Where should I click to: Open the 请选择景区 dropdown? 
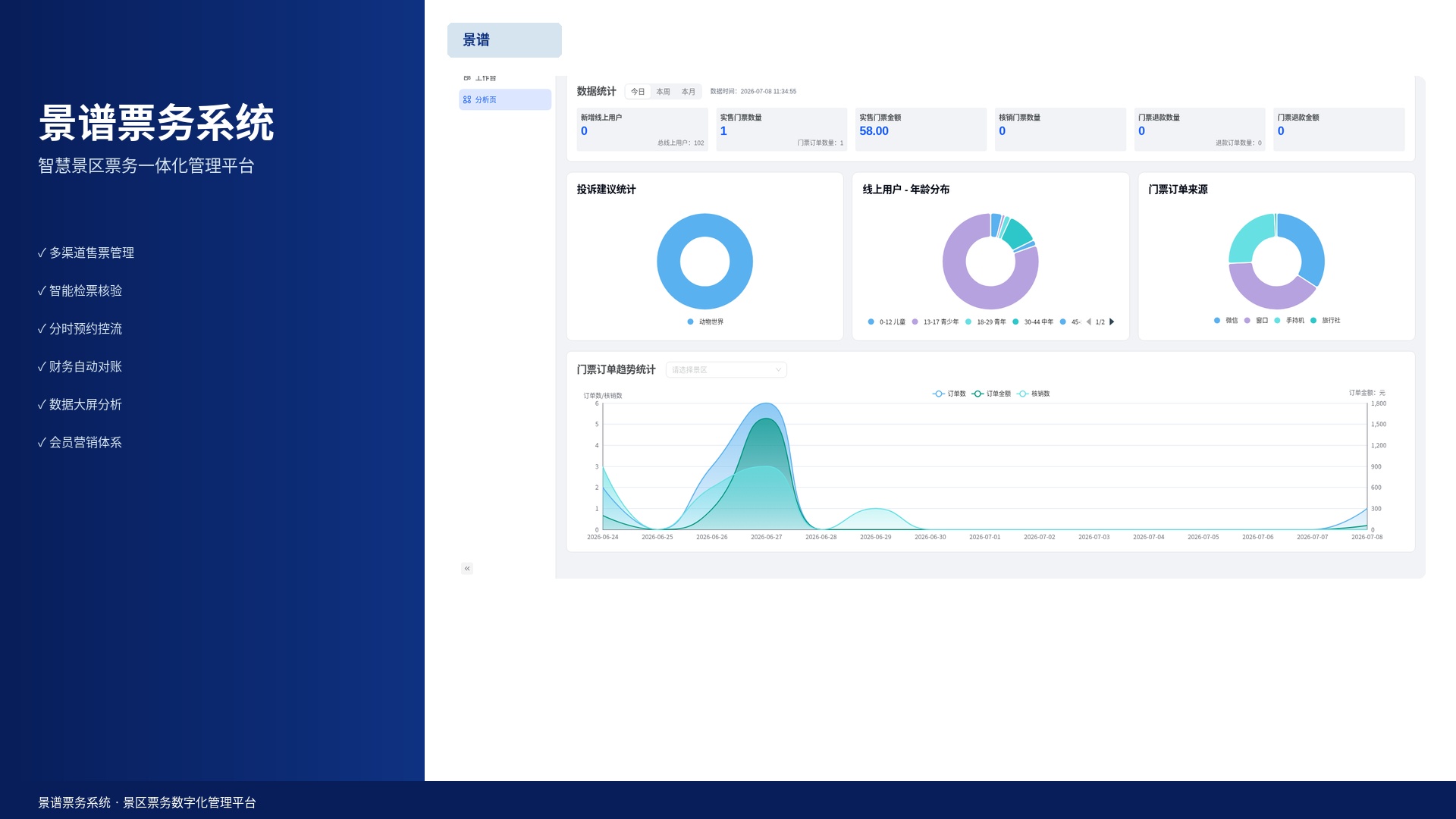[x=726, y=369]
